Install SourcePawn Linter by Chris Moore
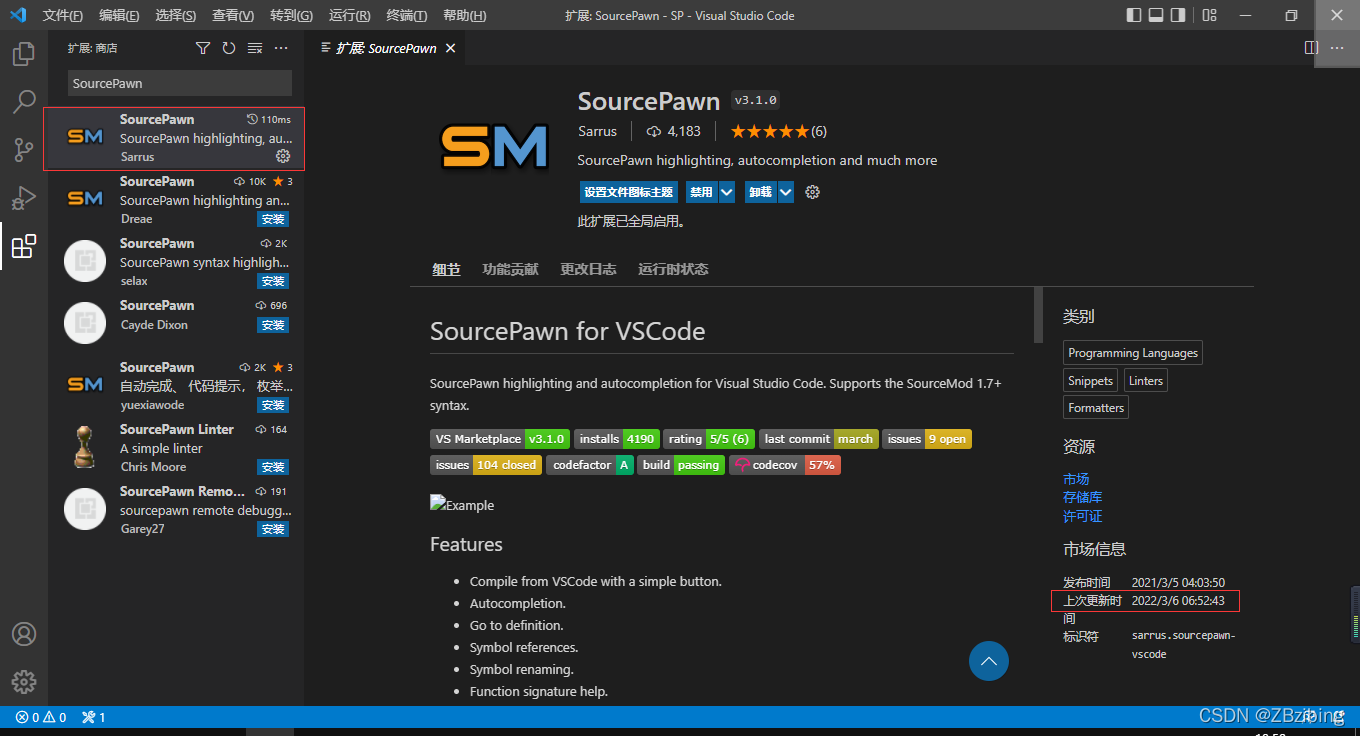 (273, 467)
